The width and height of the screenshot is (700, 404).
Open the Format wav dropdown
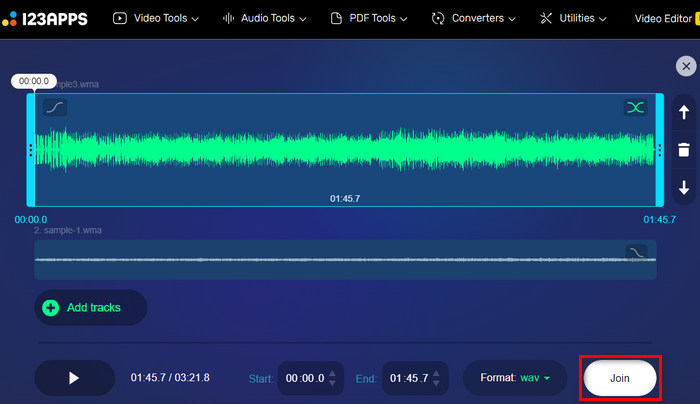[515, 378]
